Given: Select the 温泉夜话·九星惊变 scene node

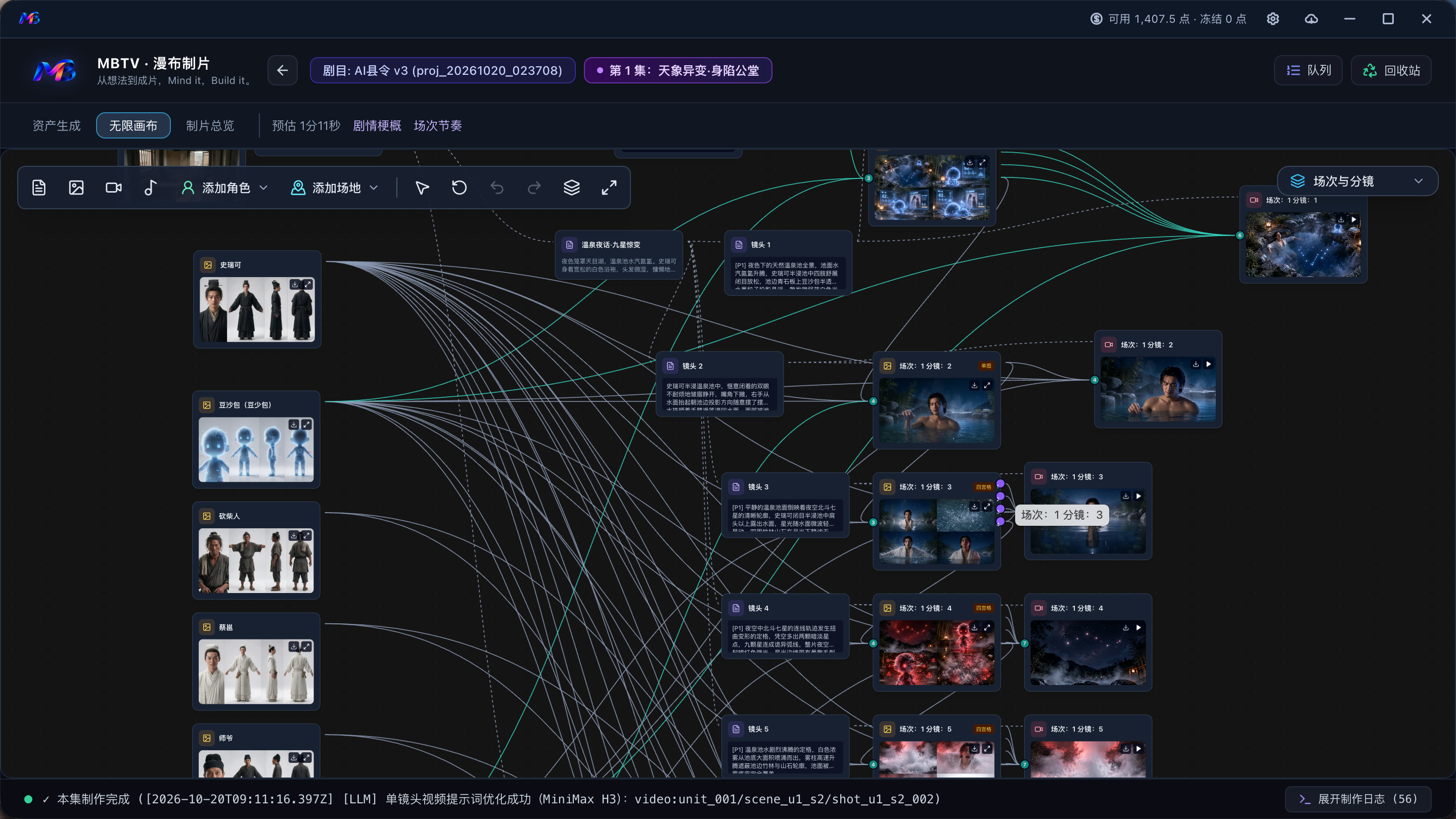Looking at the screenshot, I should coord(619,255).
